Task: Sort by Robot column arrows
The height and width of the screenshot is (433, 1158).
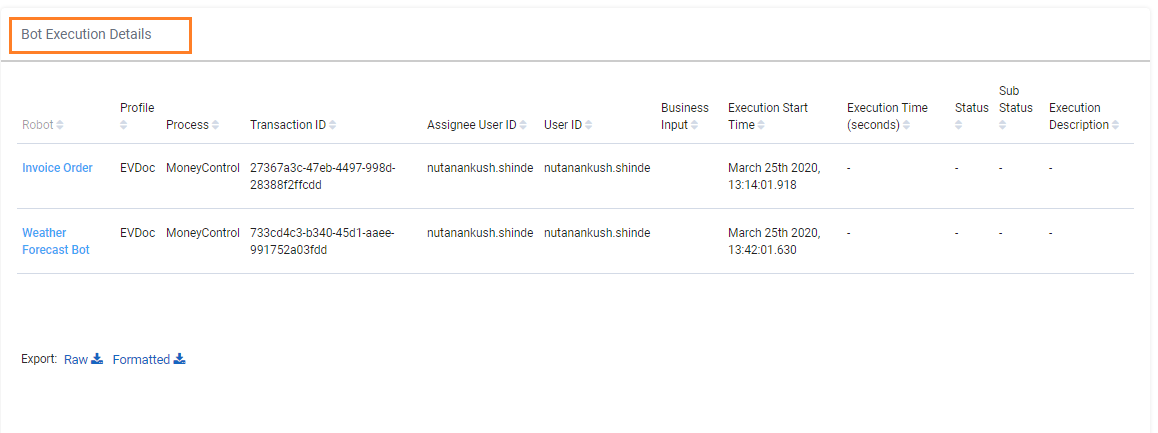Action: (x=60, y=126)
